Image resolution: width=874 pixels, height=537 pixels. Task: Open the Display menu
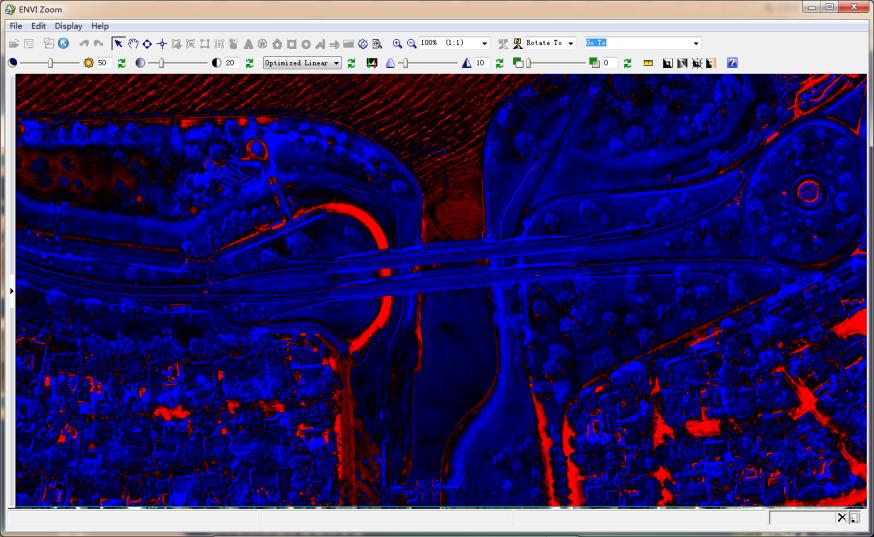pos(68,26)
